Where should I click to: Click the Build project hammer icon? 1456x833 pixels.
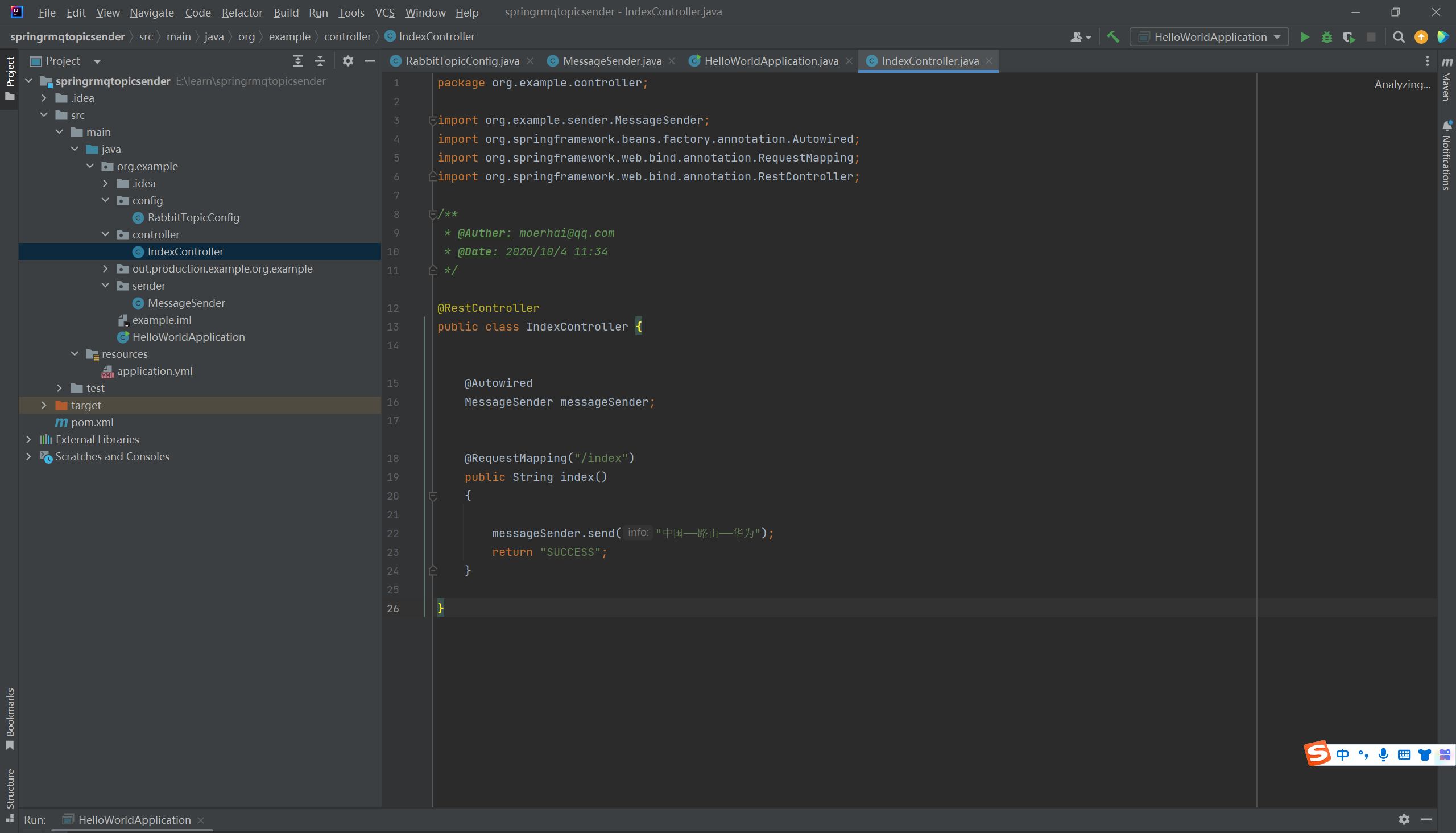[x=1113, y=37]
